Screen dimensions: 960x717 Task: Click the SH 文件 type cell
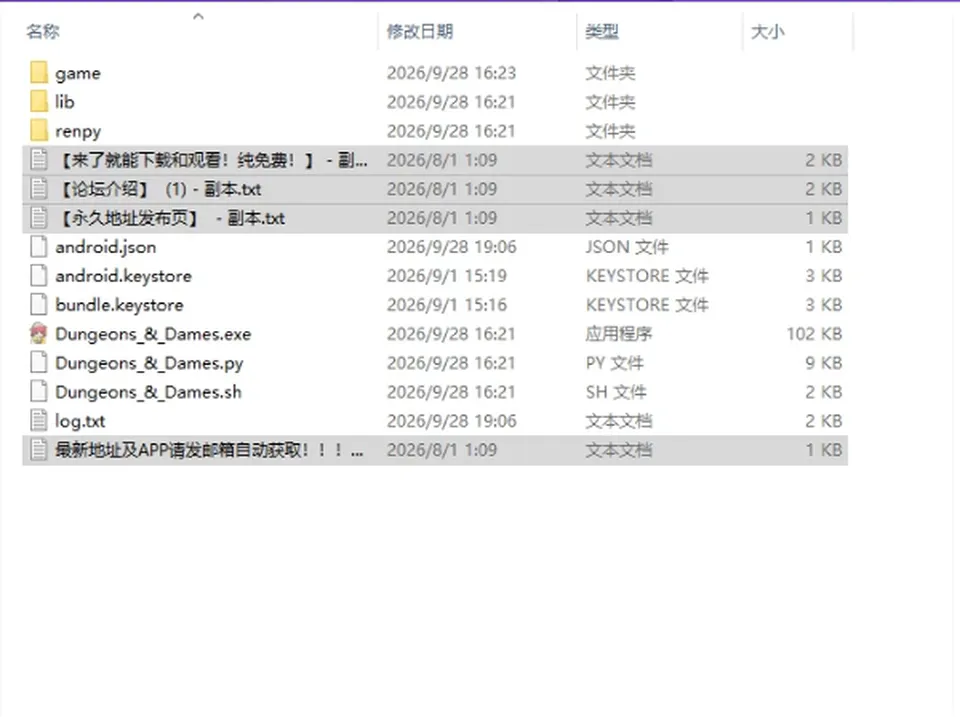pos(616,392)
